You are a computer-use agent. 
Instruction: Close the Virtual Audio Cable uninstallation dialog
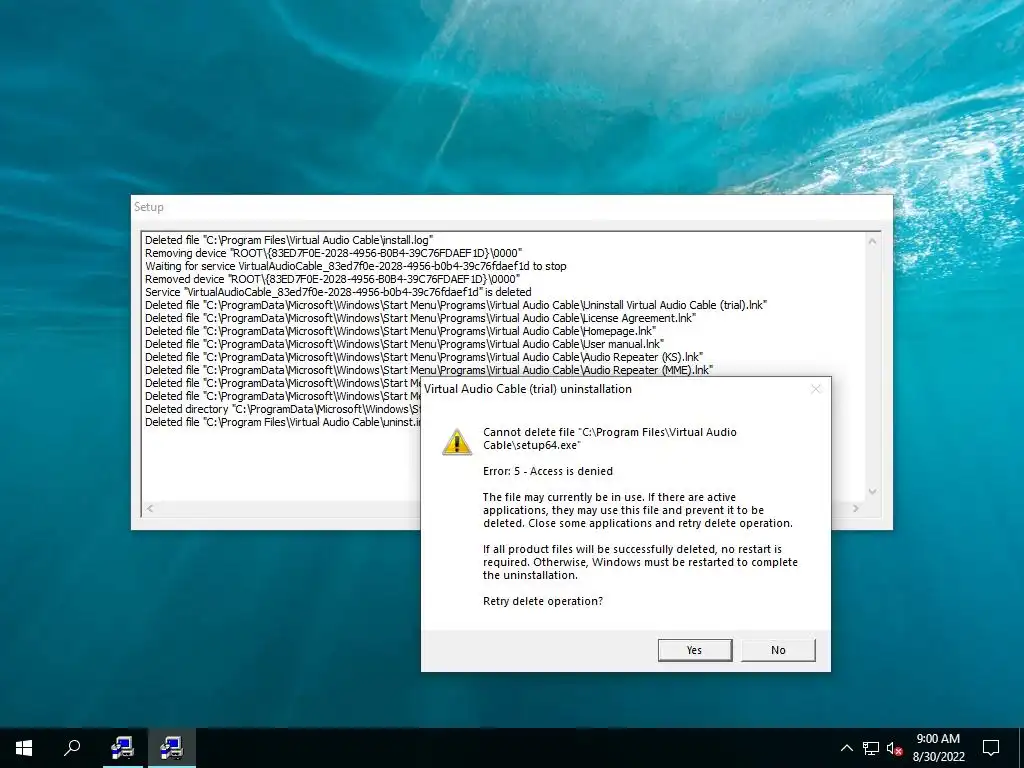tap(816, 389)
